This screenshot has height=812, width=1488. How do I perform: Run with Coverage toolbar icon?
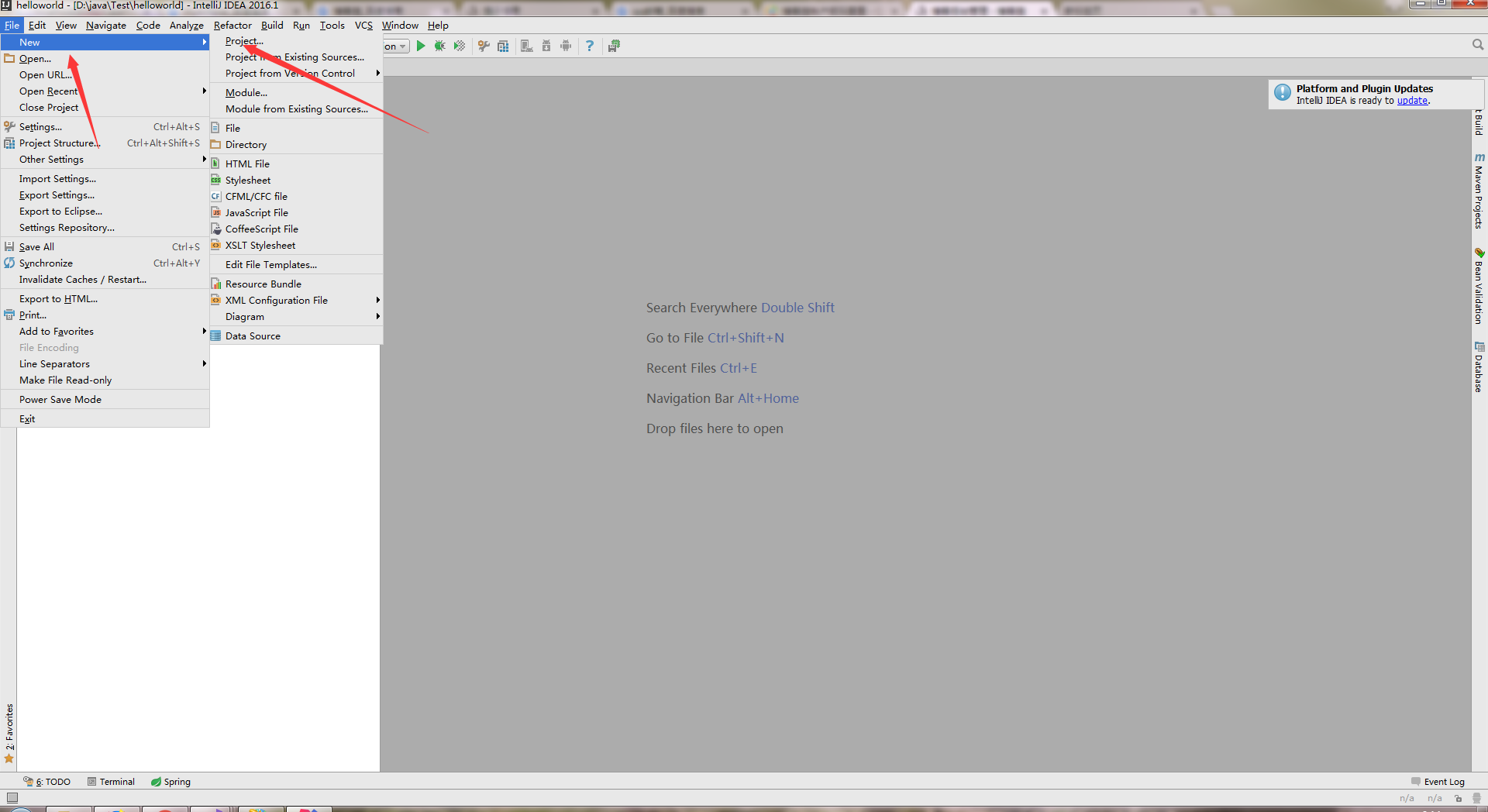click(460, 46)
